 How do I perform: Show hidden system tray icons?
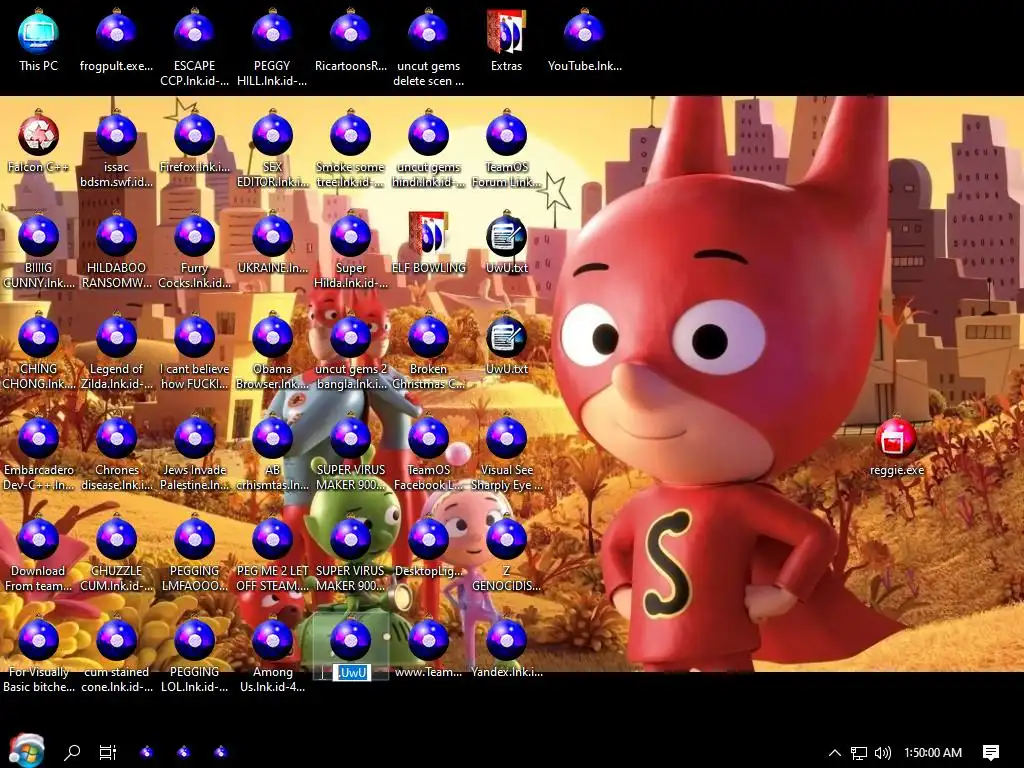[834, 752]
